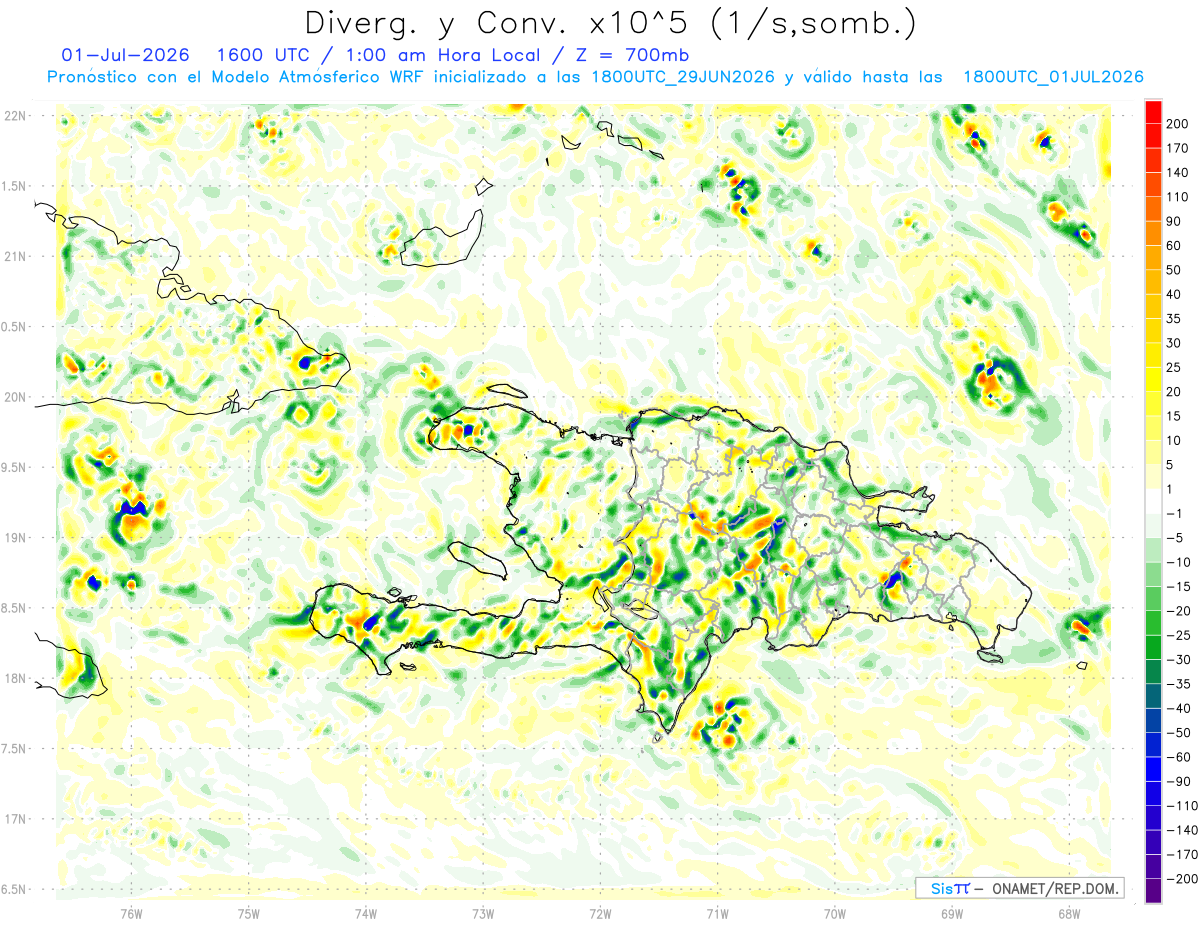Click the '35' value on the color scale
This screenshot has height=927, width=1200.
[1174, 319]
